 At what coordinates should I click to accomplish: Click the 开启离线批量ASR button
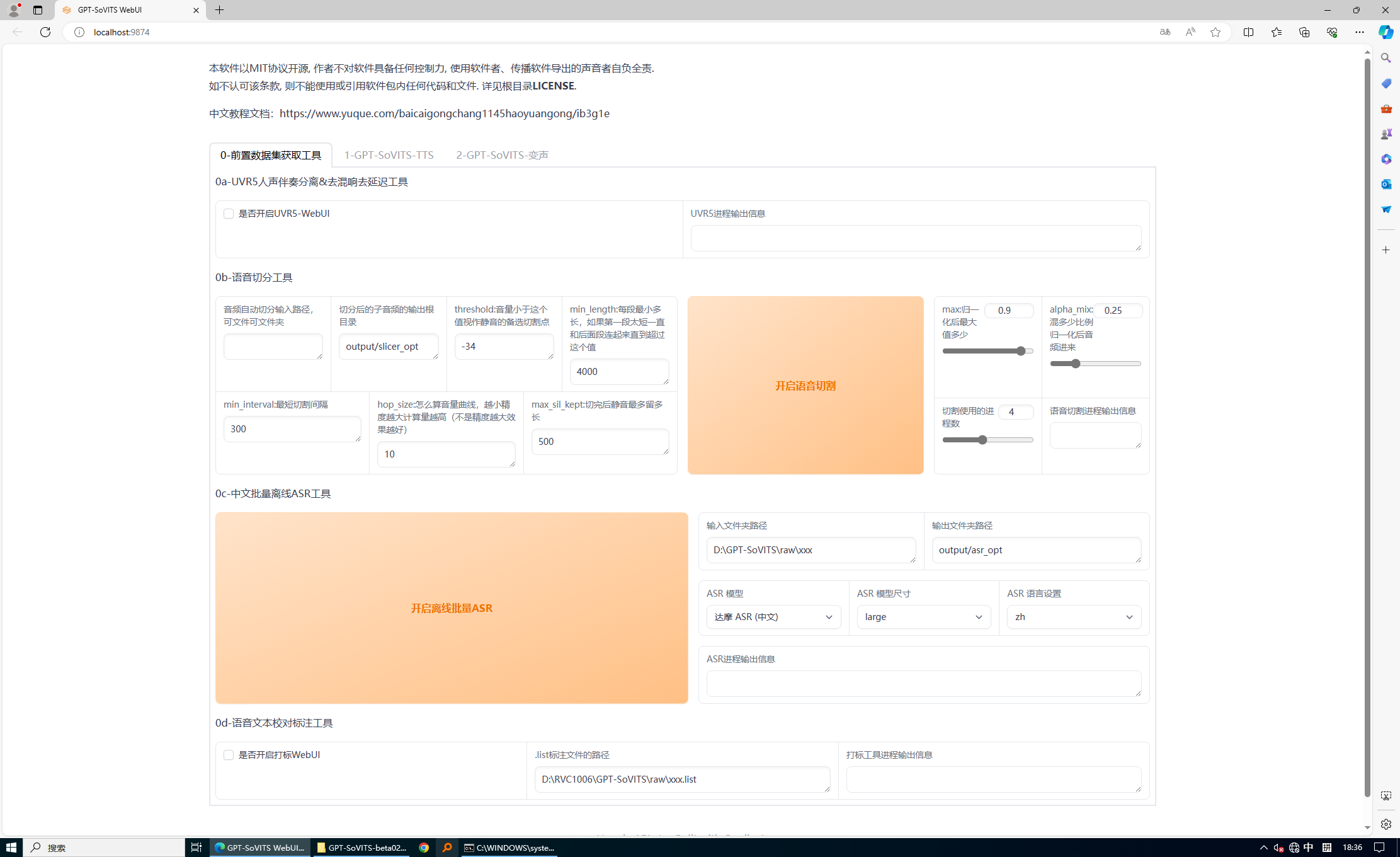tap(452, 608)
